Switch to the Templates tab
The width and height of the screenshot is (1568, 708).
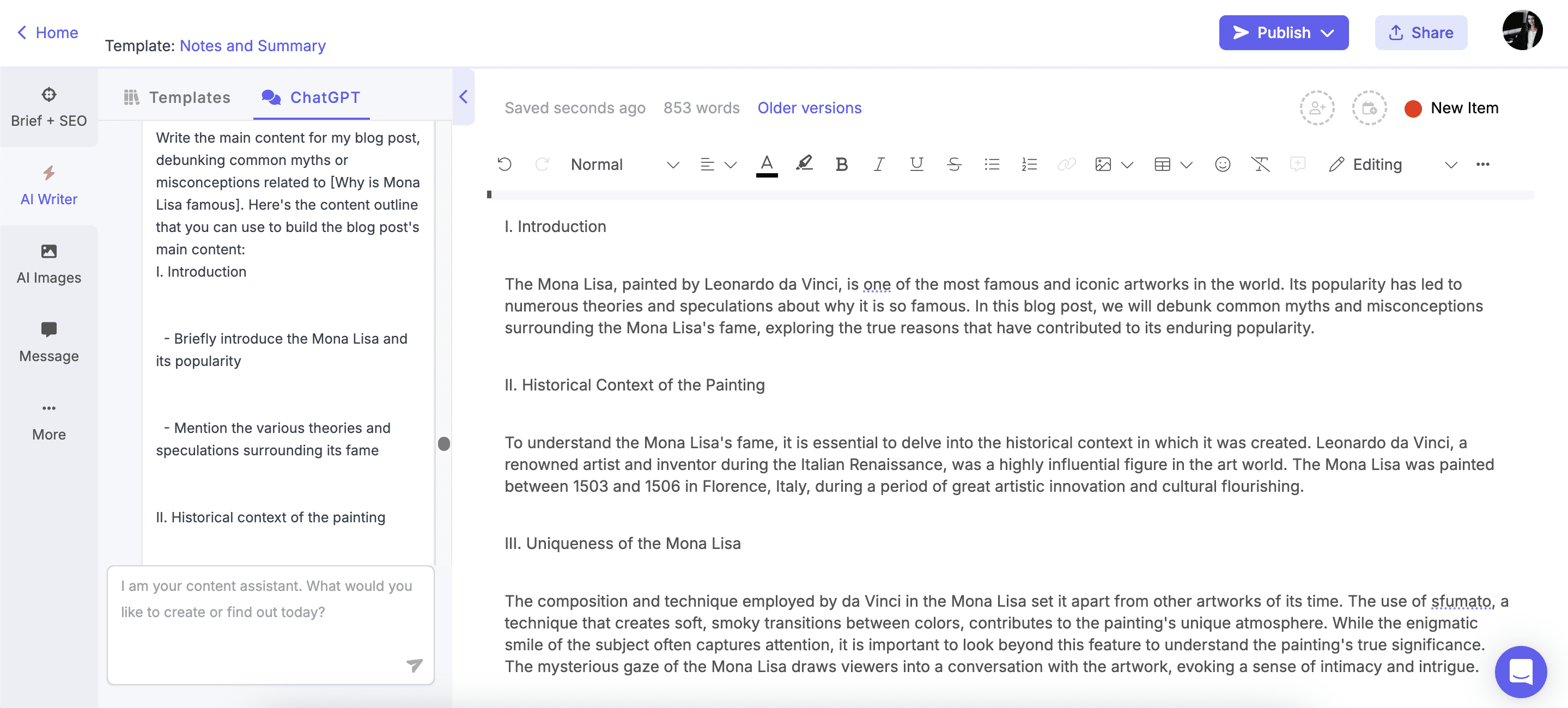(x=177, y=97)
